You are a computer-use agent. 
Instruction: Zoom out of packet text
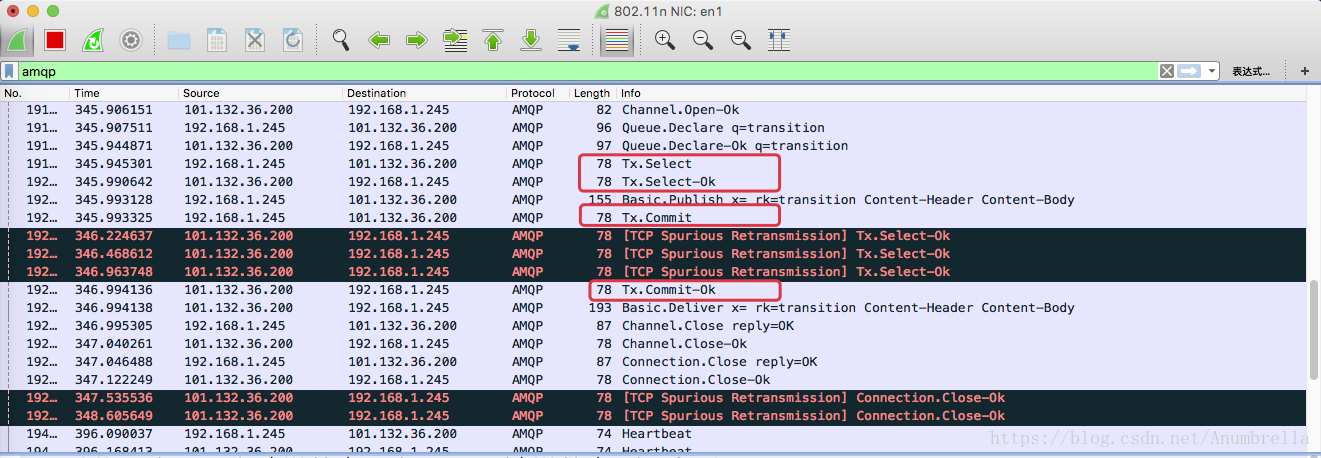pos(702,40)
